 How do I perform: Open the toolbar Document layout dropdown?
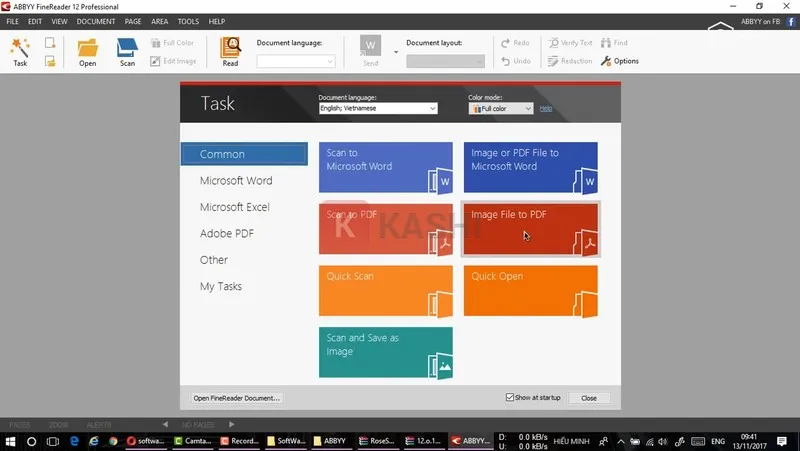(x=445, y=61)
